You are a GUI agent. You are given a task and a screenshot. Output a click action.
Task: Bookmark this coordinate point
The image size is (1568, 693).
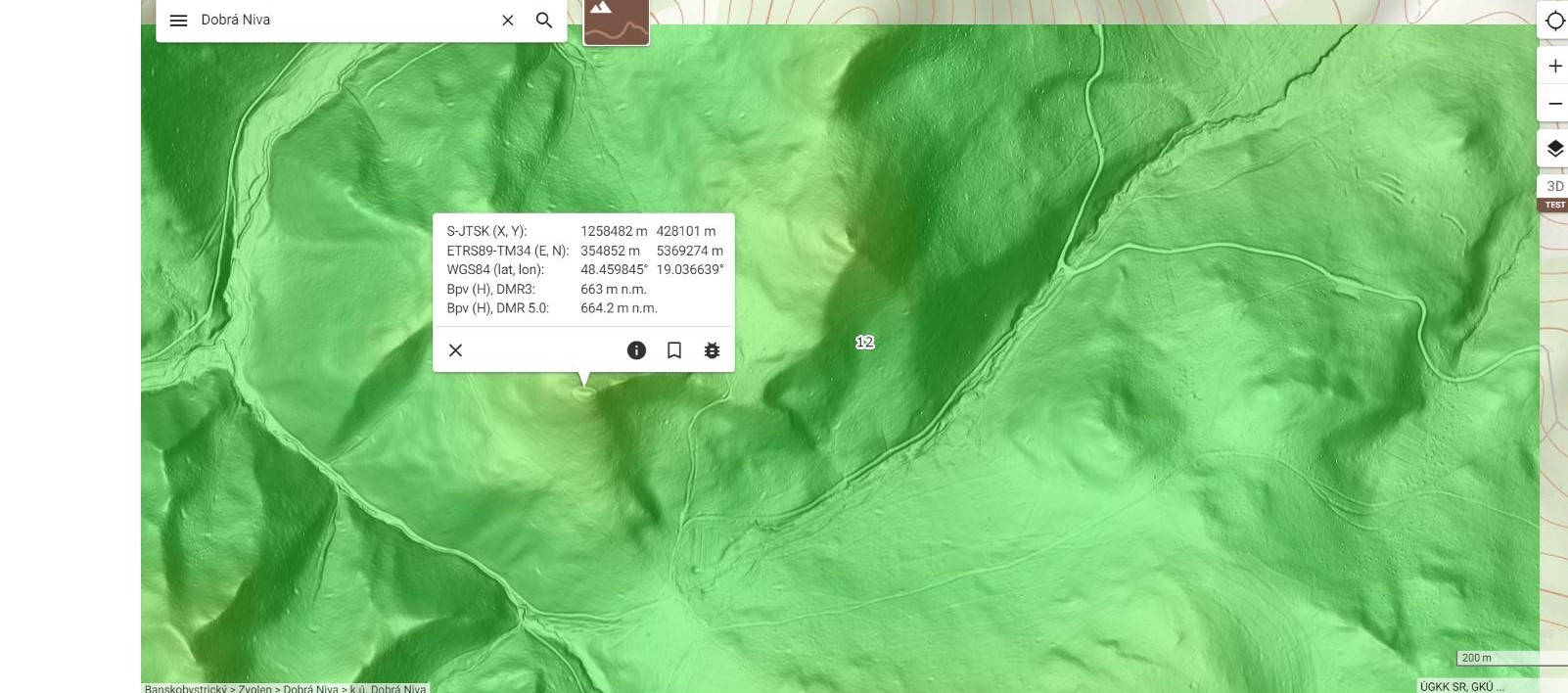point(674,350)
